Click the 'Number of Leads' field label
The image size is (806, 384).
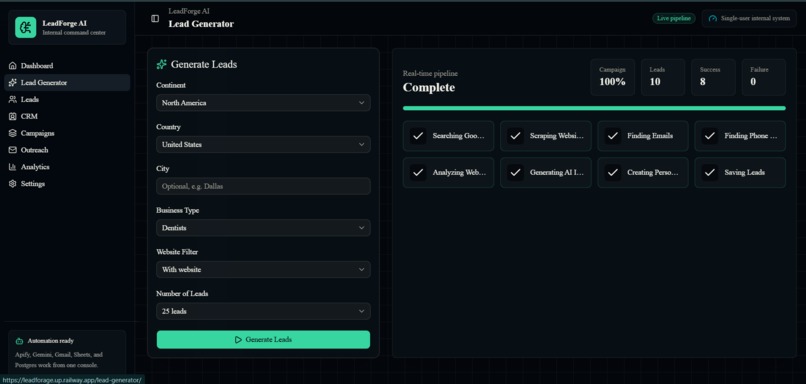click(182, 294)
